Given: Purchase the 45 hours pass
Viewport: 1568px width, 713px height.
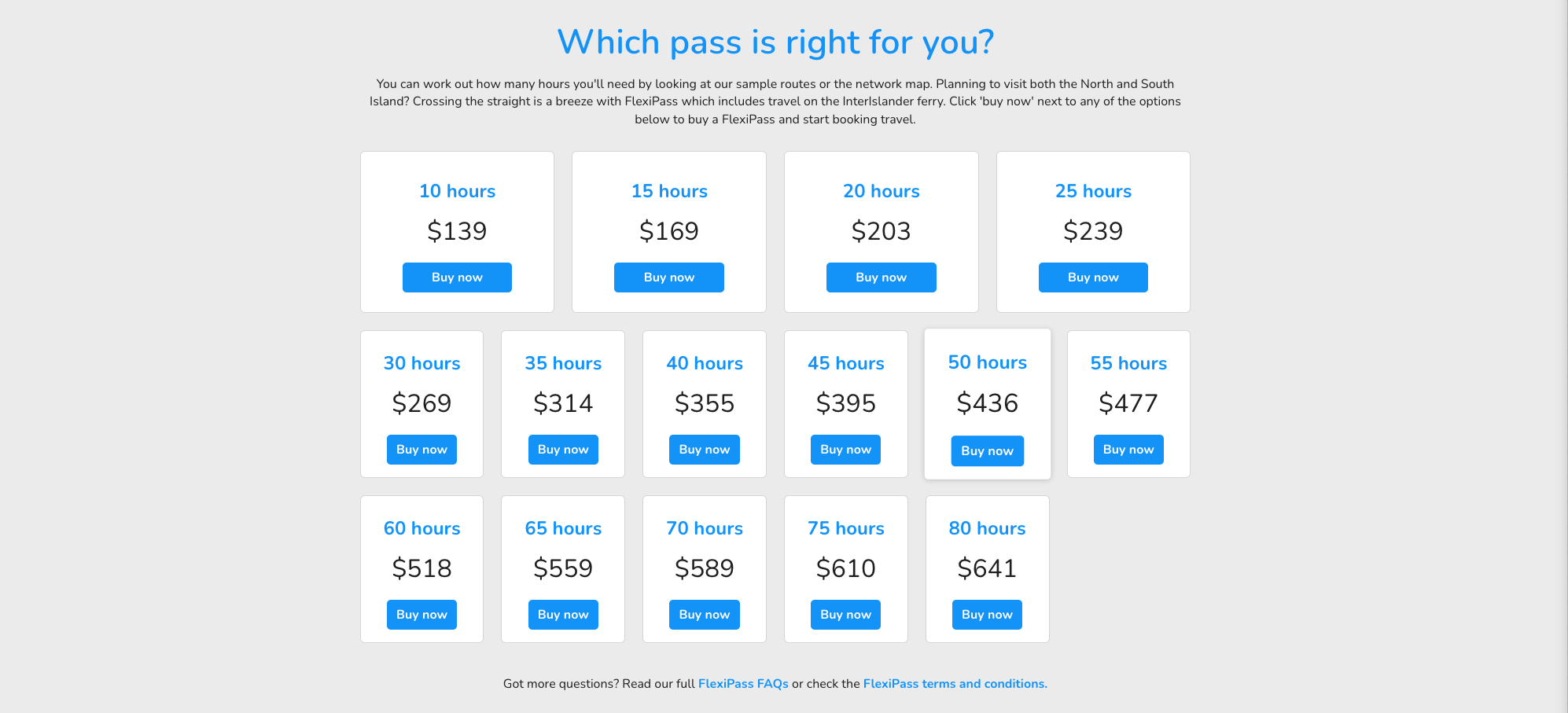Looking at the screenshot, I should pyautogui.click(x=845, y=450).
